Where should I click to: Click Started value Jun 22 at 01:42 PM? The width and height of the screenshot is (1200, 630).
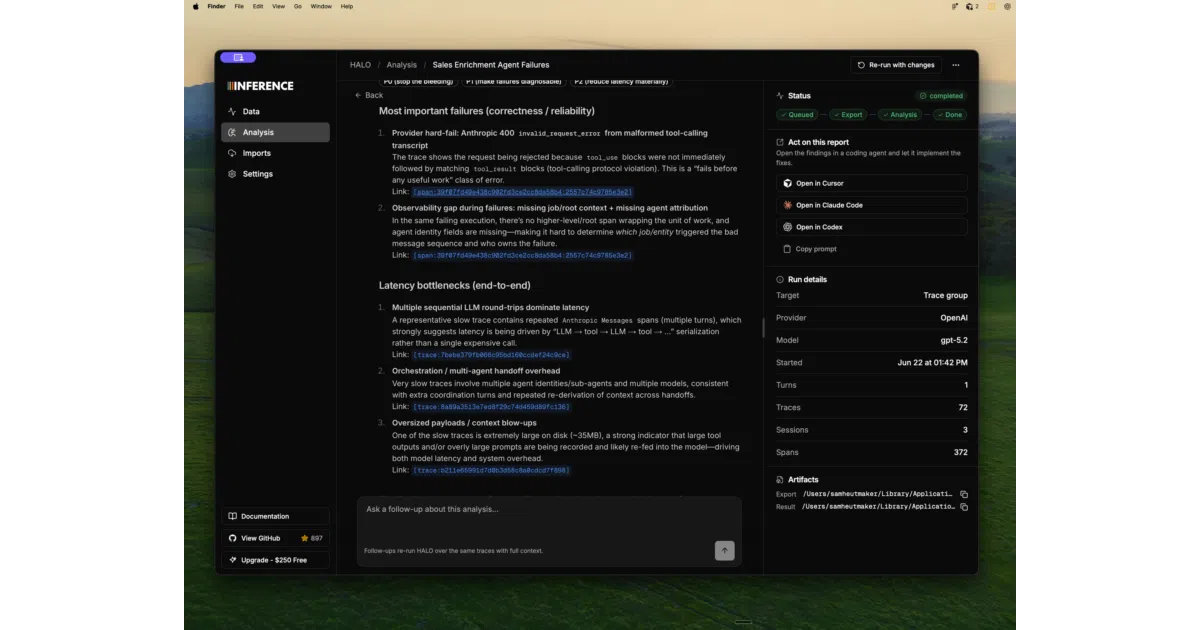[x=933, y=362]
